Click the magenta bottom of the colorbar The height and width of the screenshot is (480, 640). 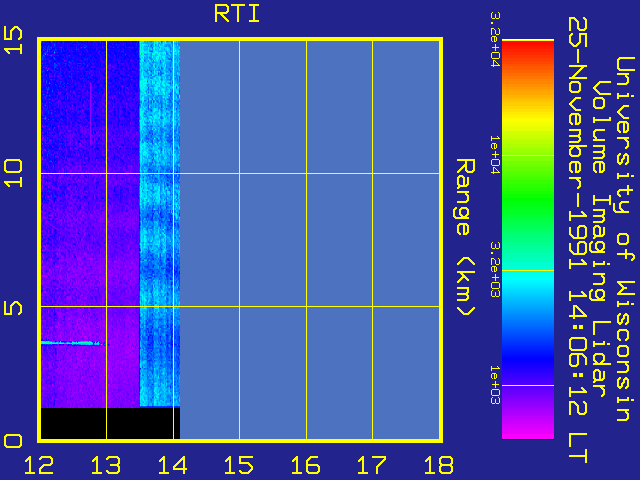[x=528, y=431]
